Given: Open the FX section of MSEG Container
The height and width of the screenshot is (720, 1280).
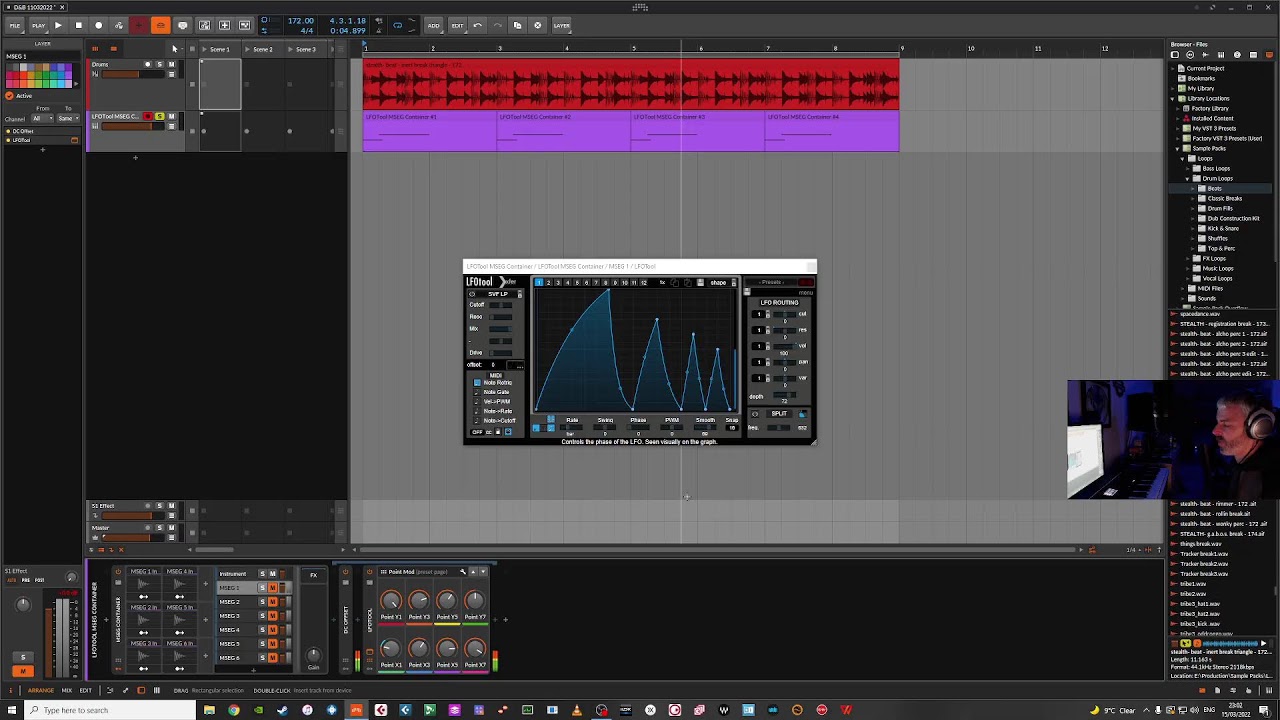Looking at the screenshot, I should (314, 575).
